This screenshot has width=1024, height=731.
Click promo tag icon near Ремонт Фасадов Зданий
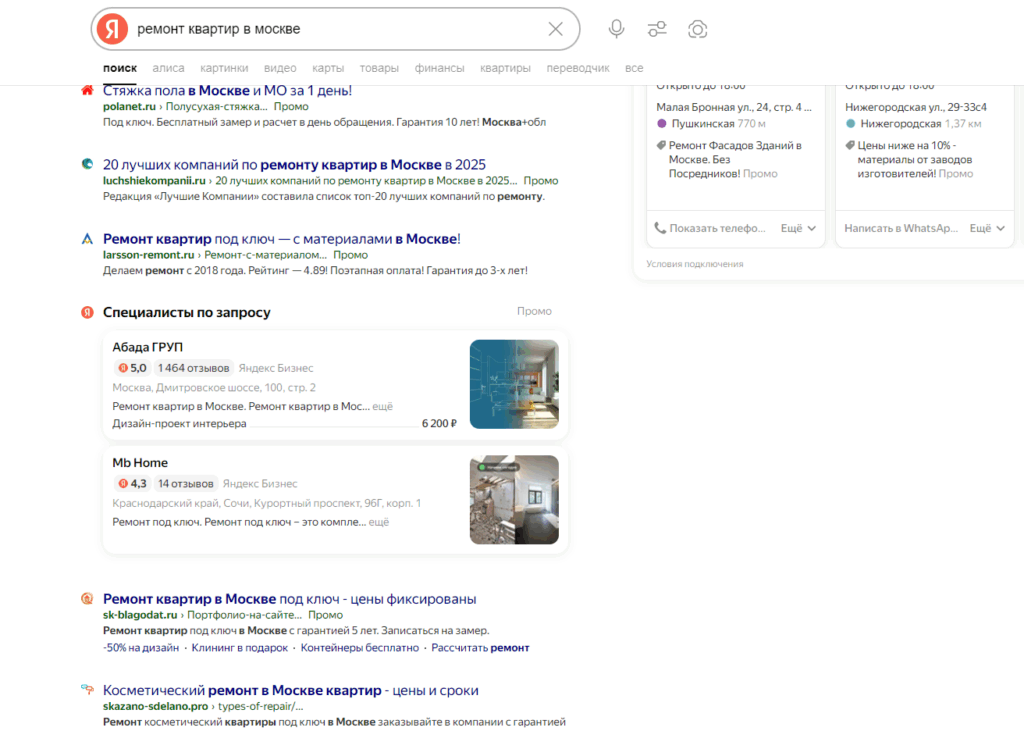661,145
